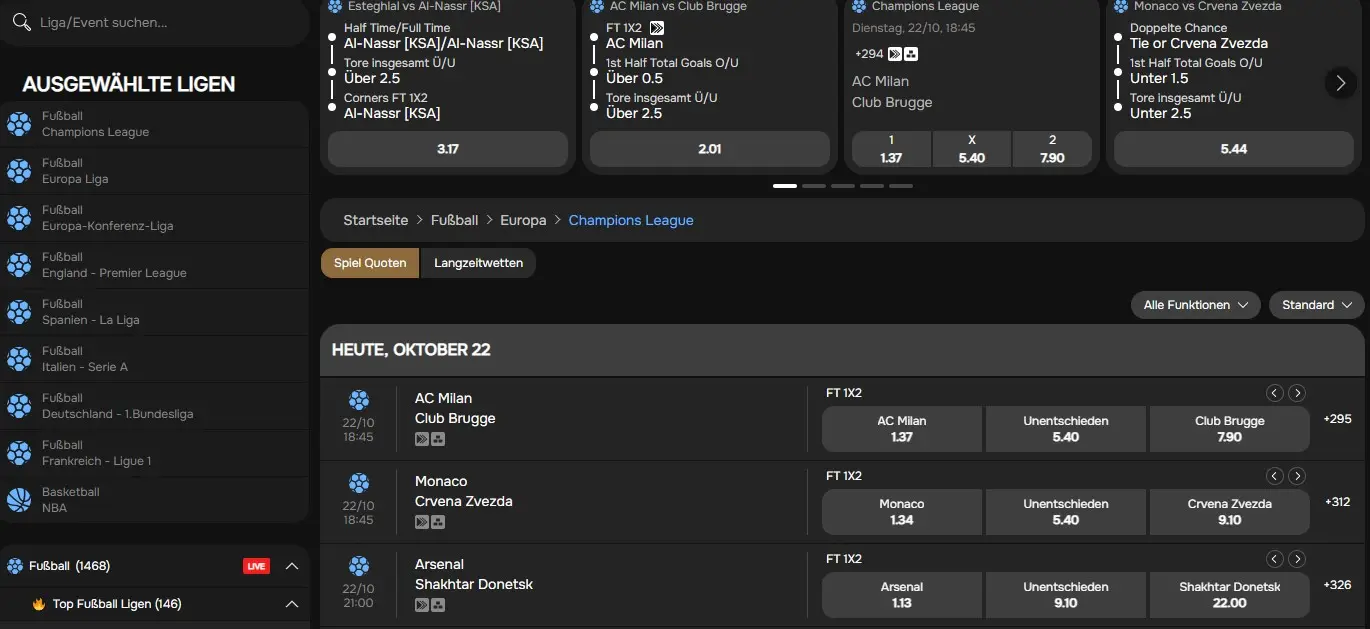Bet on Arsenal at 1.13

pyautogui.click(x=902, y=595)
